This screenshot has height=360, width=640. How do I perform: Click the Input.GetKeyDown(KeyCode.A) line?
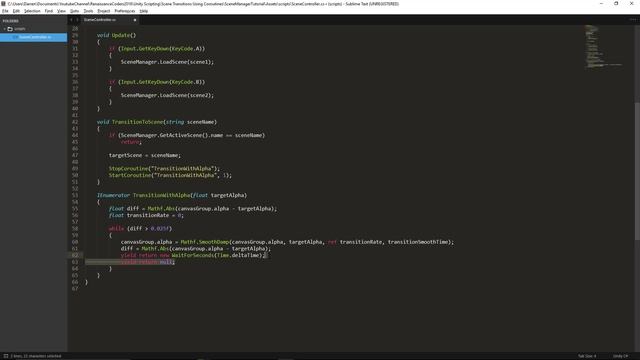157,48
